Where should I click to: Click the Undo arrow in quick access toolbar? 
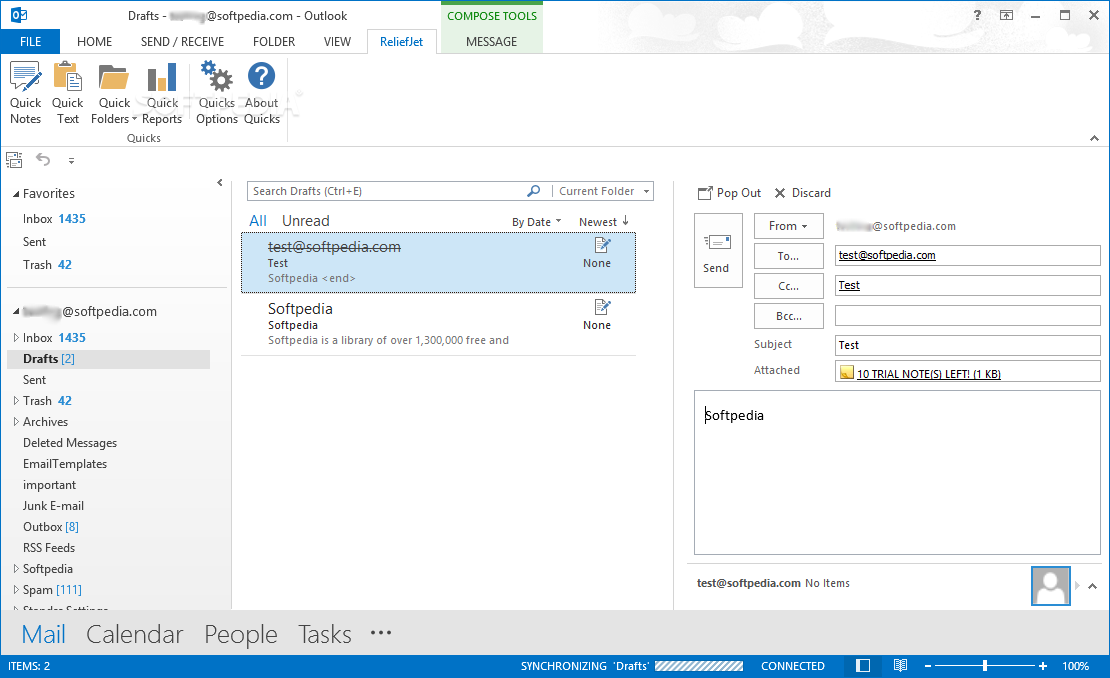tap(43, 160)
